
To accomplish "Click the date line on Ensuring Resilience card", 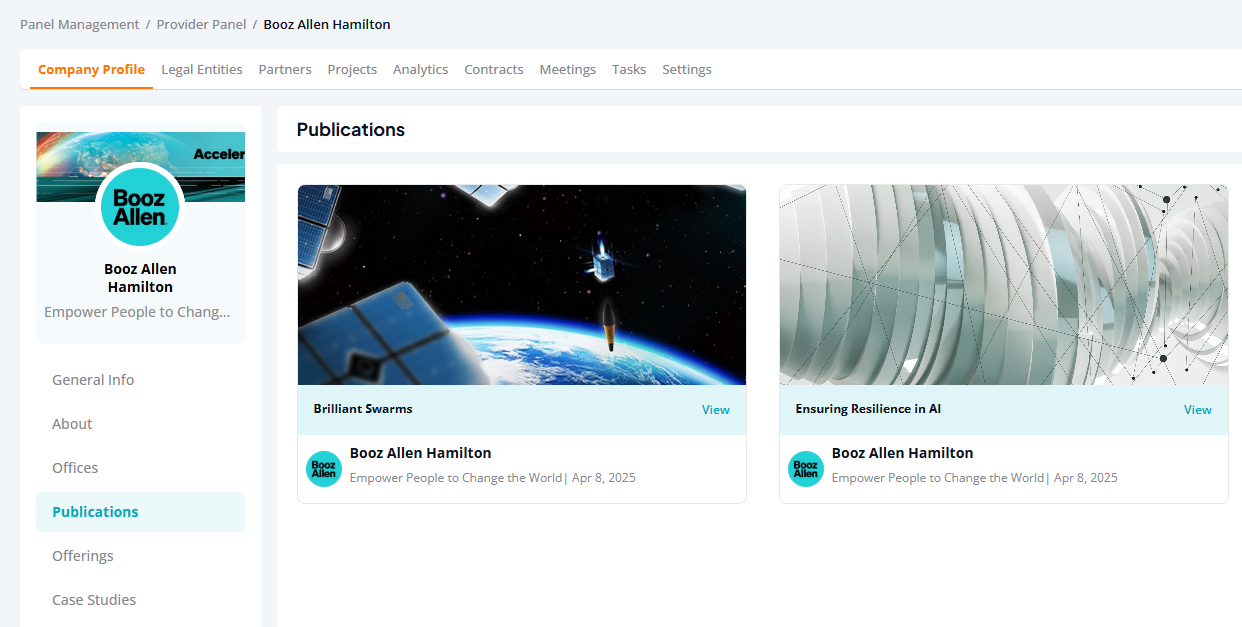I will [975, 478].
